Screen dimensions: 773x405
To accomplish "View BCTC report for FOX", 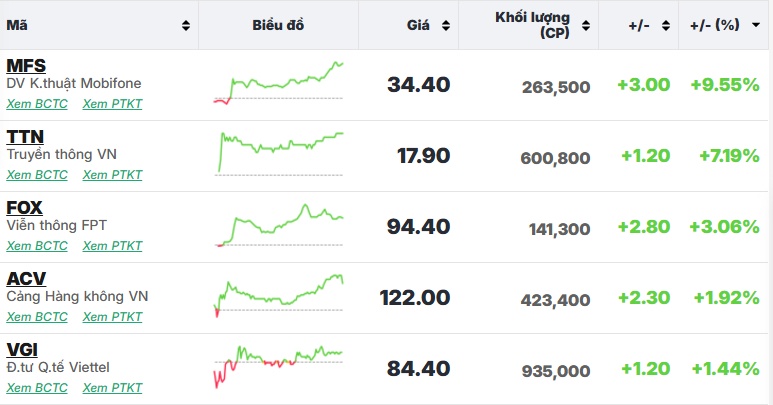I will click(37, 246).
